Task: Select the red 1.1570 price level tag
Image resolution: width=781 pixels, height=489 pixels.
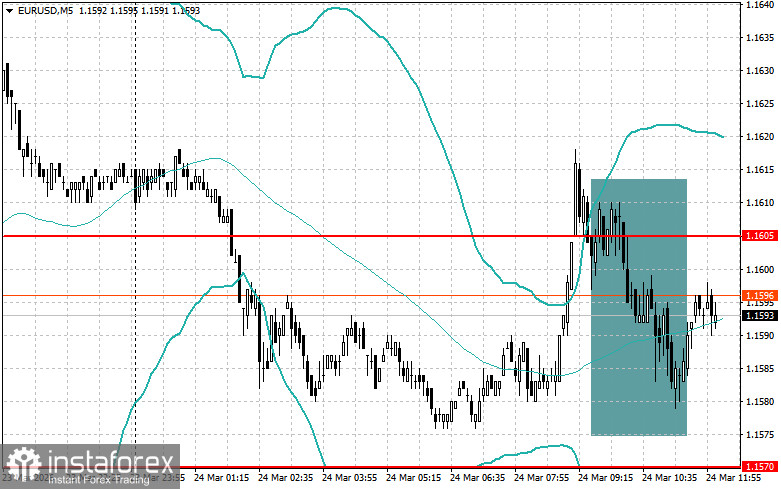Action: tap(760, 467)
